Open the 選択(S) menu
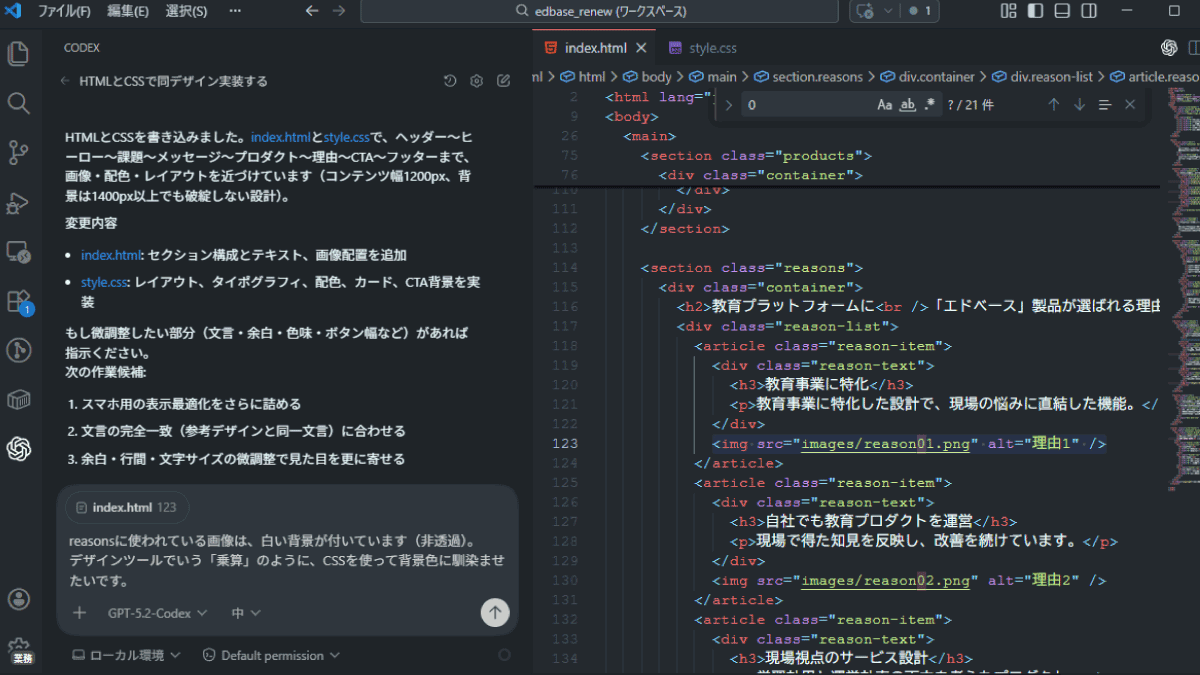Viewport: 1200px width, 675px height. [x=186, y=11]
